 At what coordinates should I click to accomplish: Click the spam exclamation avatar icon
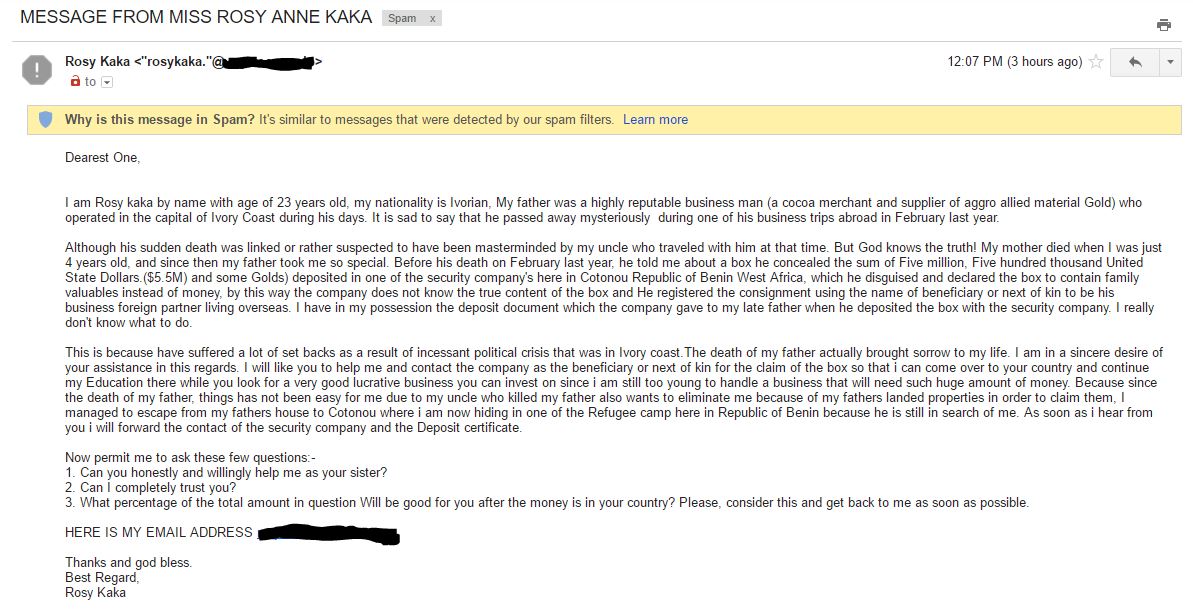pos(37,69)
